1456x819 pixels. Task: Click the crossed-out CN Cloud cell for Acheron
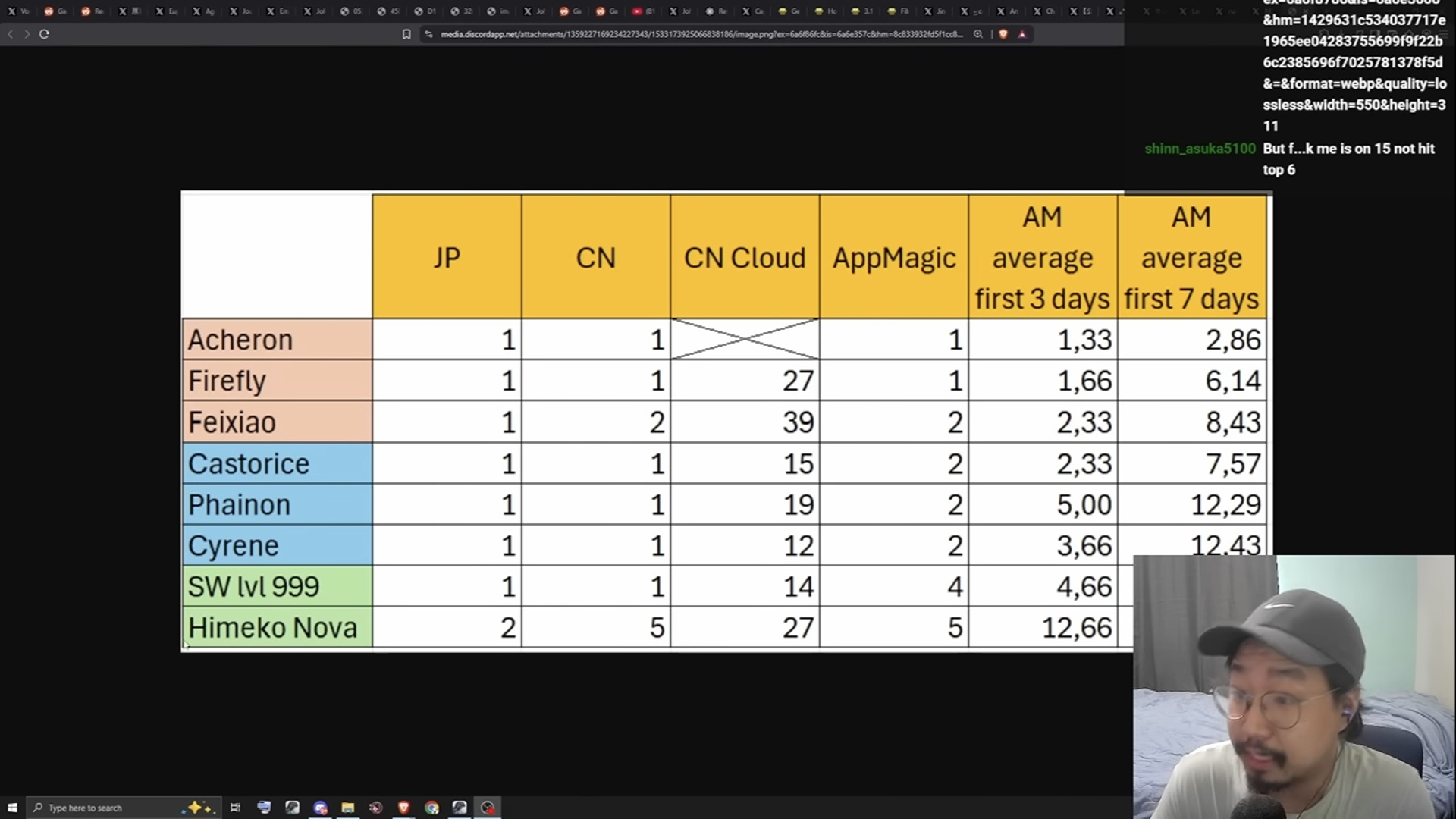(x=745, y=339)
